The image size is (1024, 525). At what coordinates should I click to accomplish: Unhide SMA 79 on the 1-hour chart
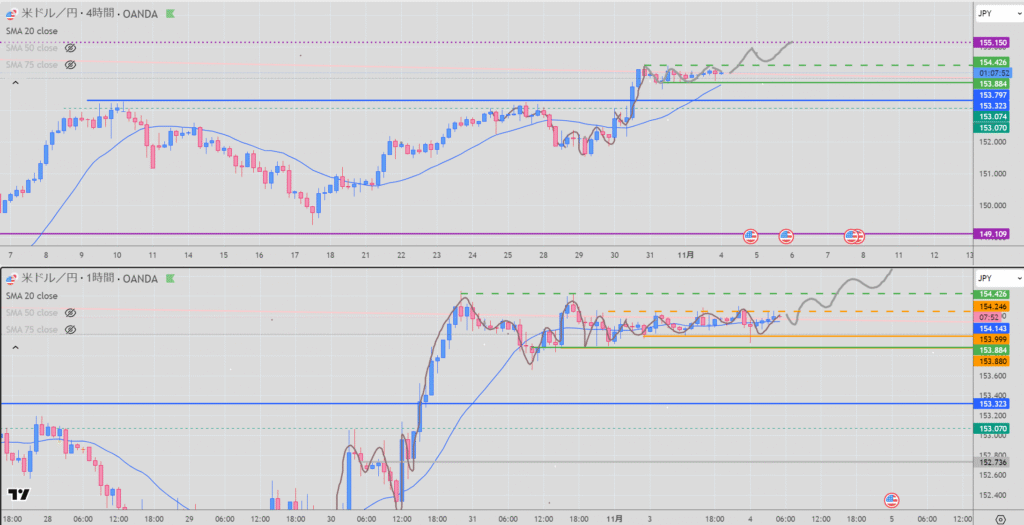[70, 329]
